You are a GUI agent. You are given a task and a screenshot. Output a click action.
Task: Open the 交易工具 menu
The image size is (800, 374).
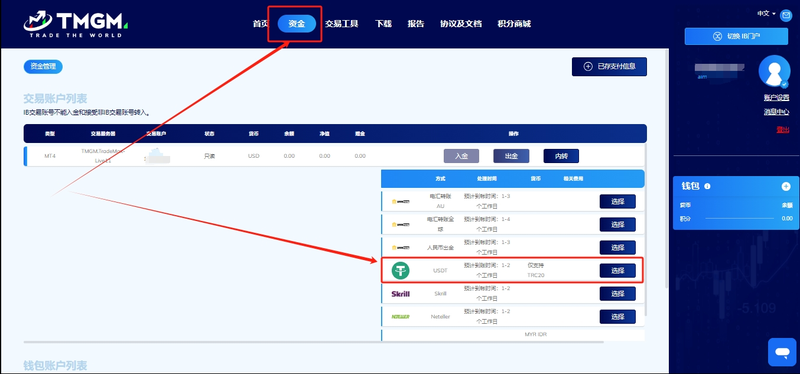[x=341, y=23]
